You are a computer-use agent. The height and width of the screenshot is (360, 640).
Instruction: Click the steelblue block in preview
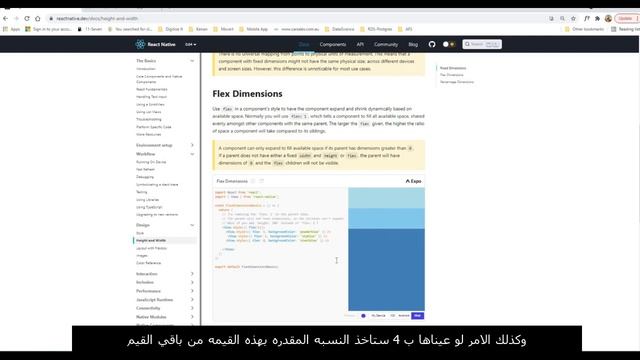pyautogui.click(x=386, y=269)
